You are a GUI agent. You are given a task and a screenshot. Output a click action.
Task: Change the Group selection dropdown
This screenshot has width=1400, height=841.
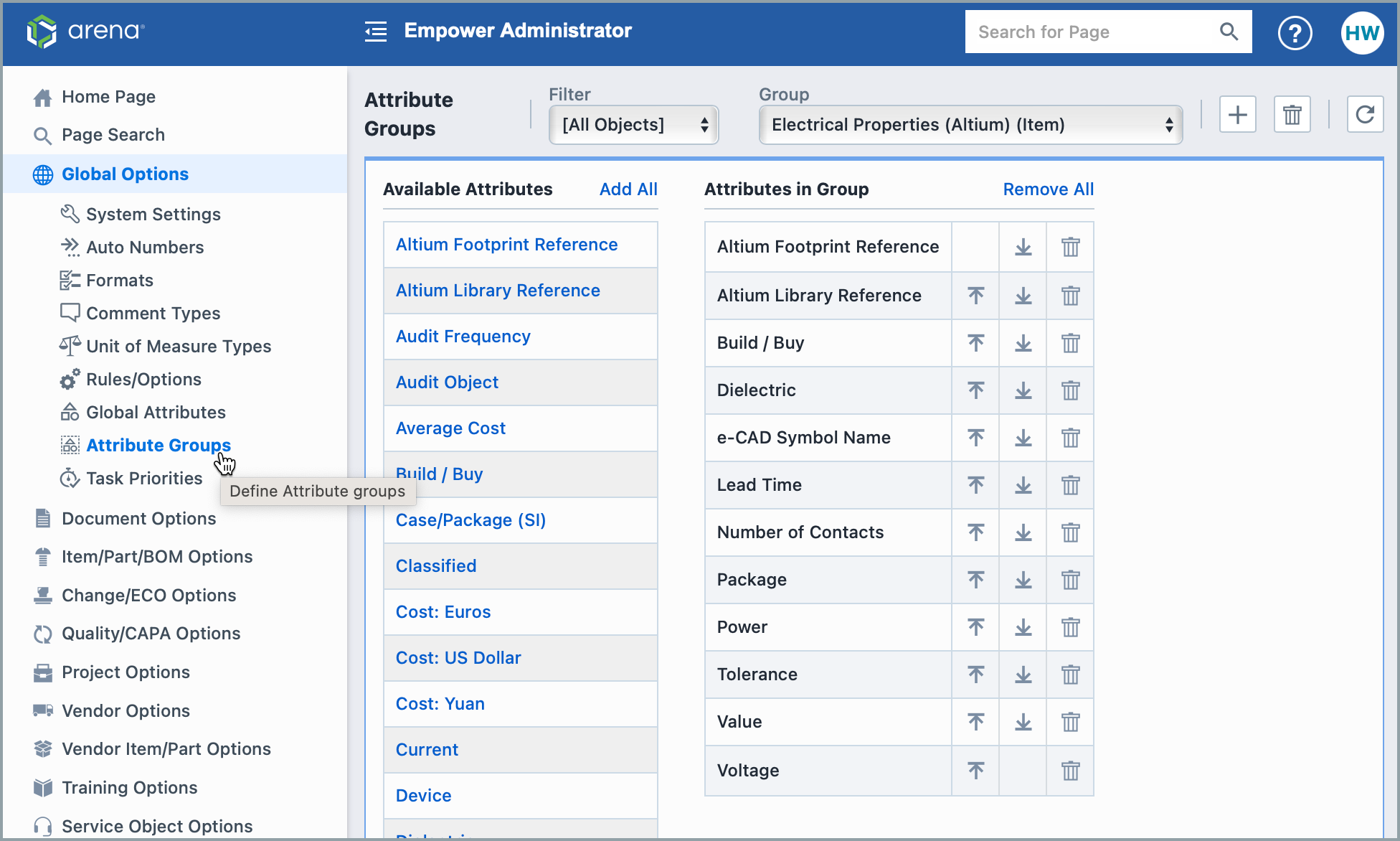(970, 124)
